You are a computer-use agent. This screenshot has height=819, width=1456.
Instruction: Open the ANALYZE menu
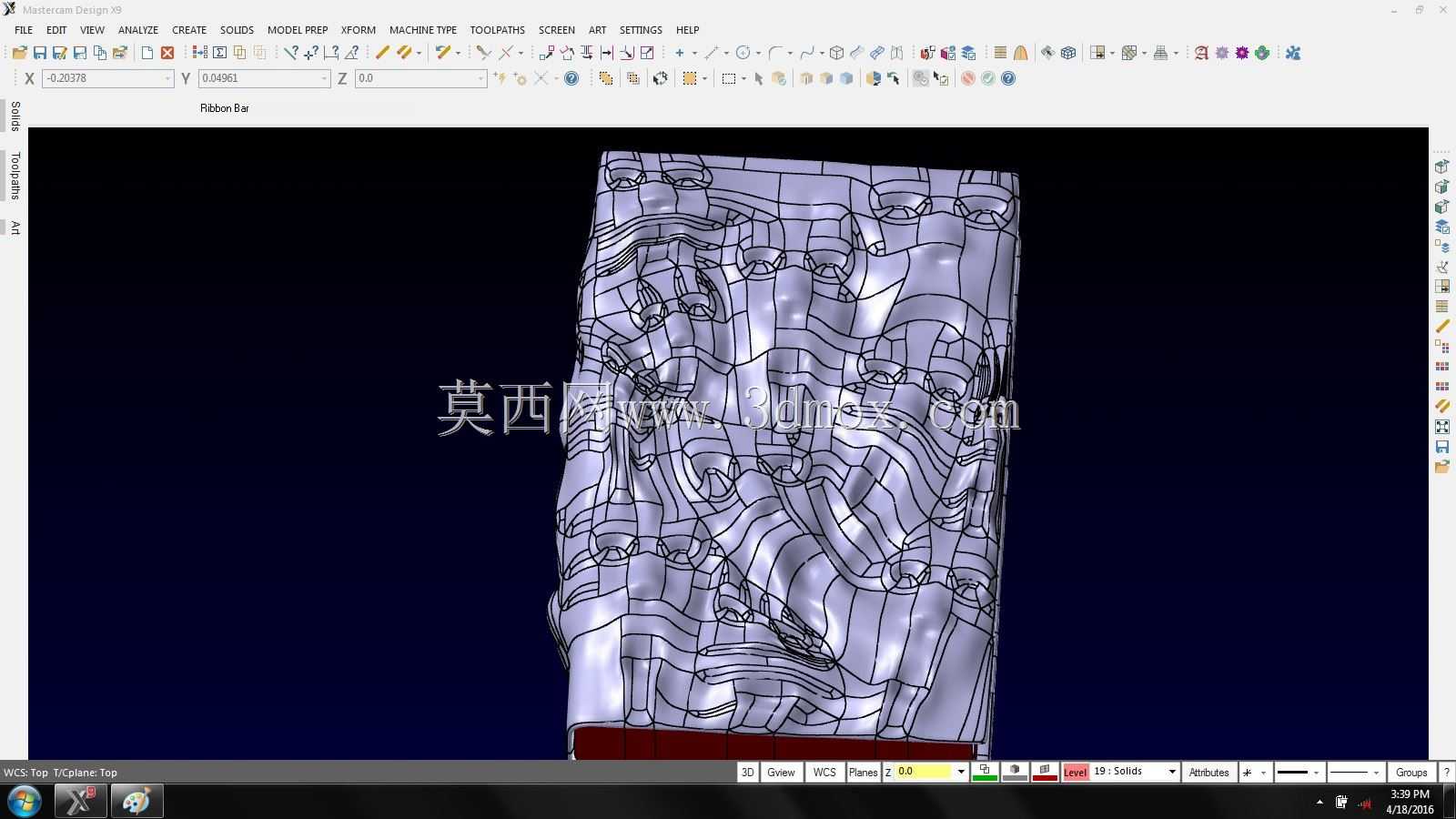tap(138, 30)
